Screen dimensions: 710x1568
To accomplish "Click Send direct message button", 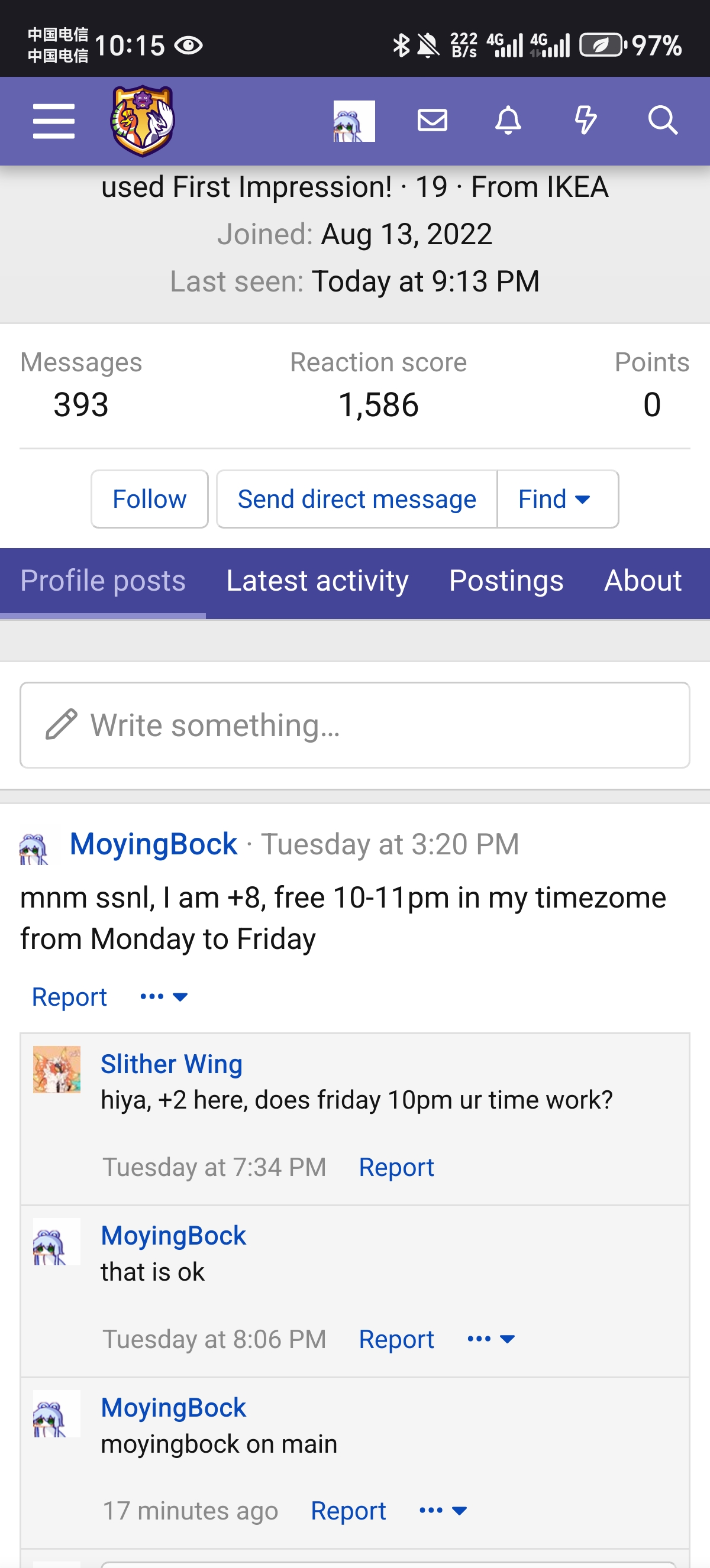I will 357,499.
